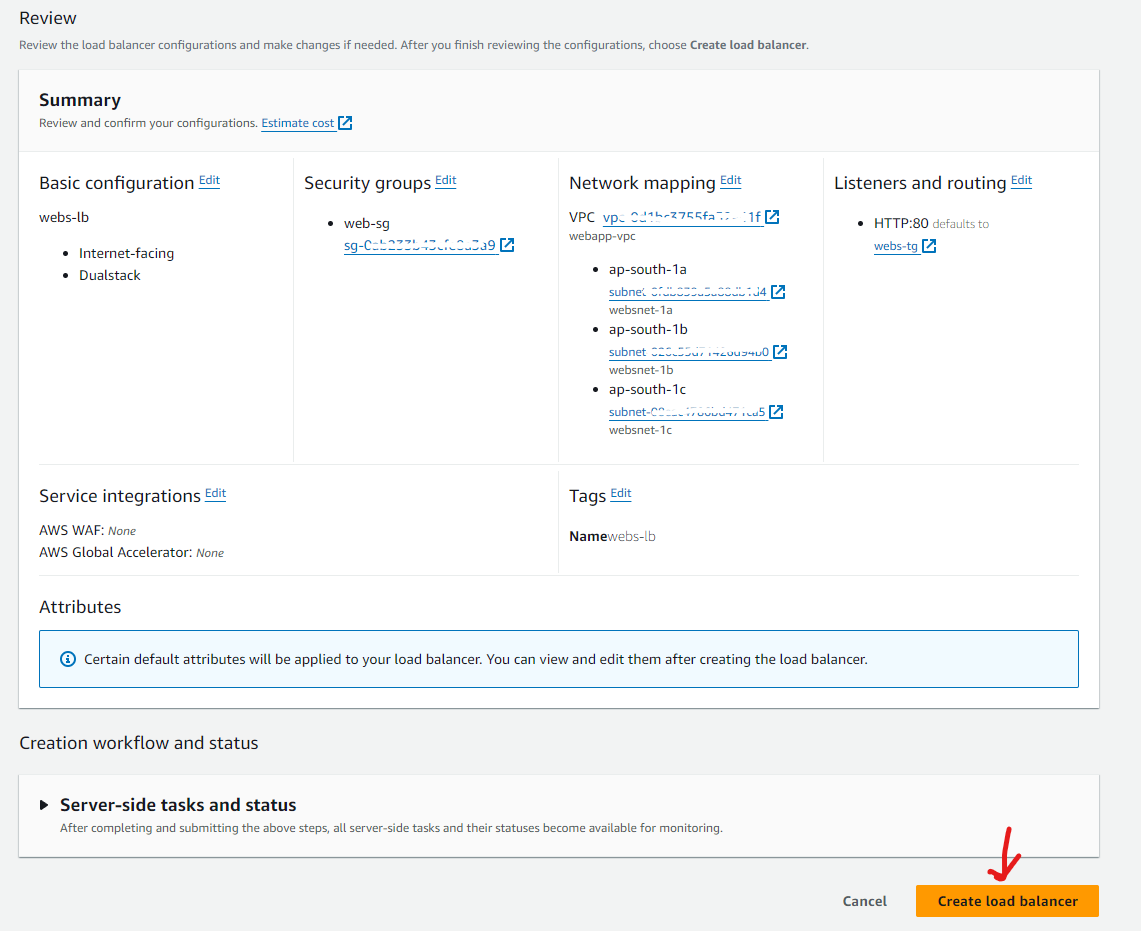1141x931 pixels.
Task: Click external link icon beside webs-tg
Action: coord(929,246)
